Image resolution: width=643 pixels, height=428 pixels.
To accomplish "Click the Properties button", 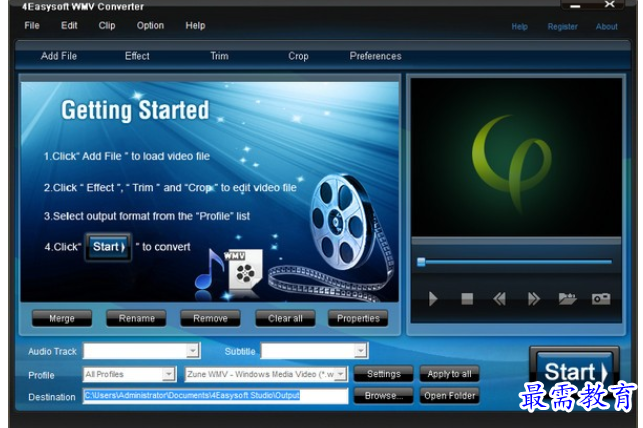I will [358, 318].
